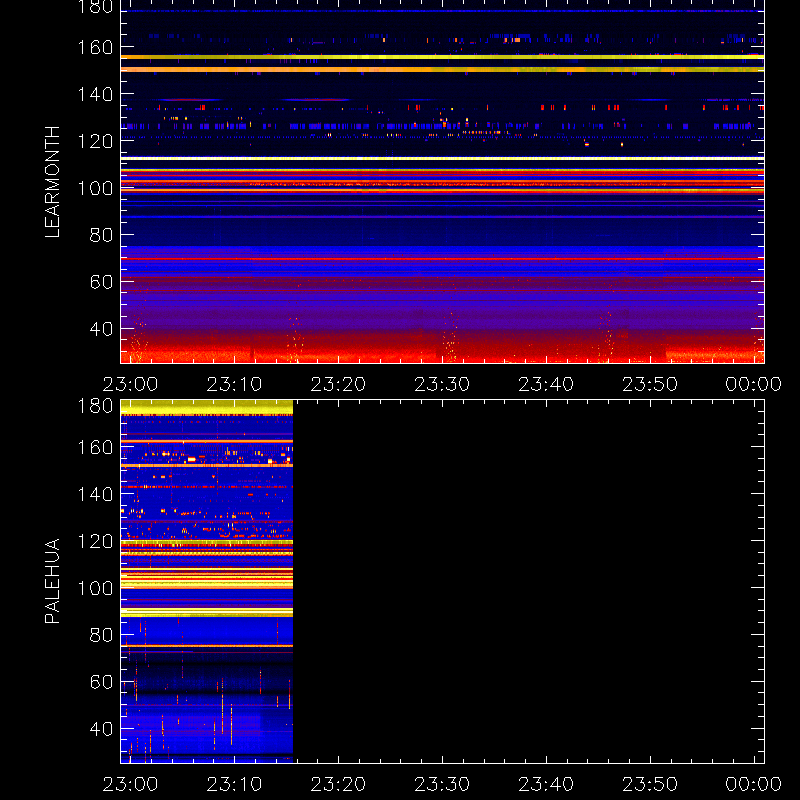This screenshot has width=800, height=800.
Task: Pick the 160 tick label on the Palehua plot
Action: click(95, 447)
